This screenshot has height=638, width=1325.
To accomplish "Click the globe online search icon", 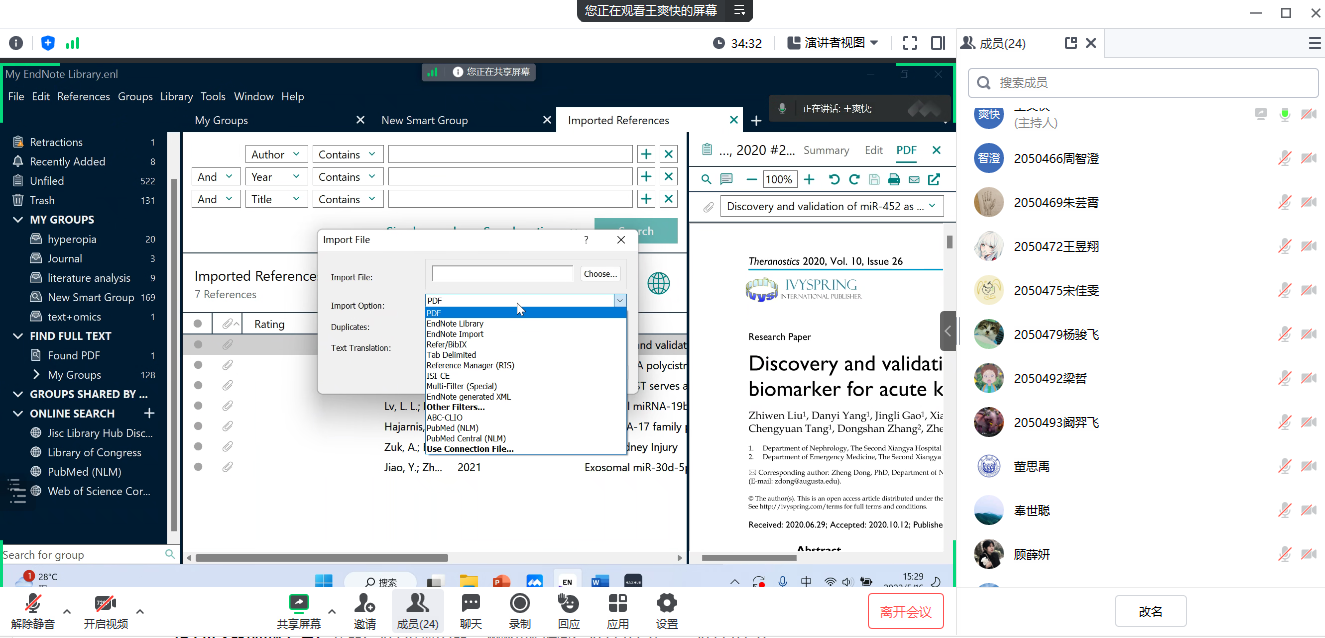I will click(658, 283).
